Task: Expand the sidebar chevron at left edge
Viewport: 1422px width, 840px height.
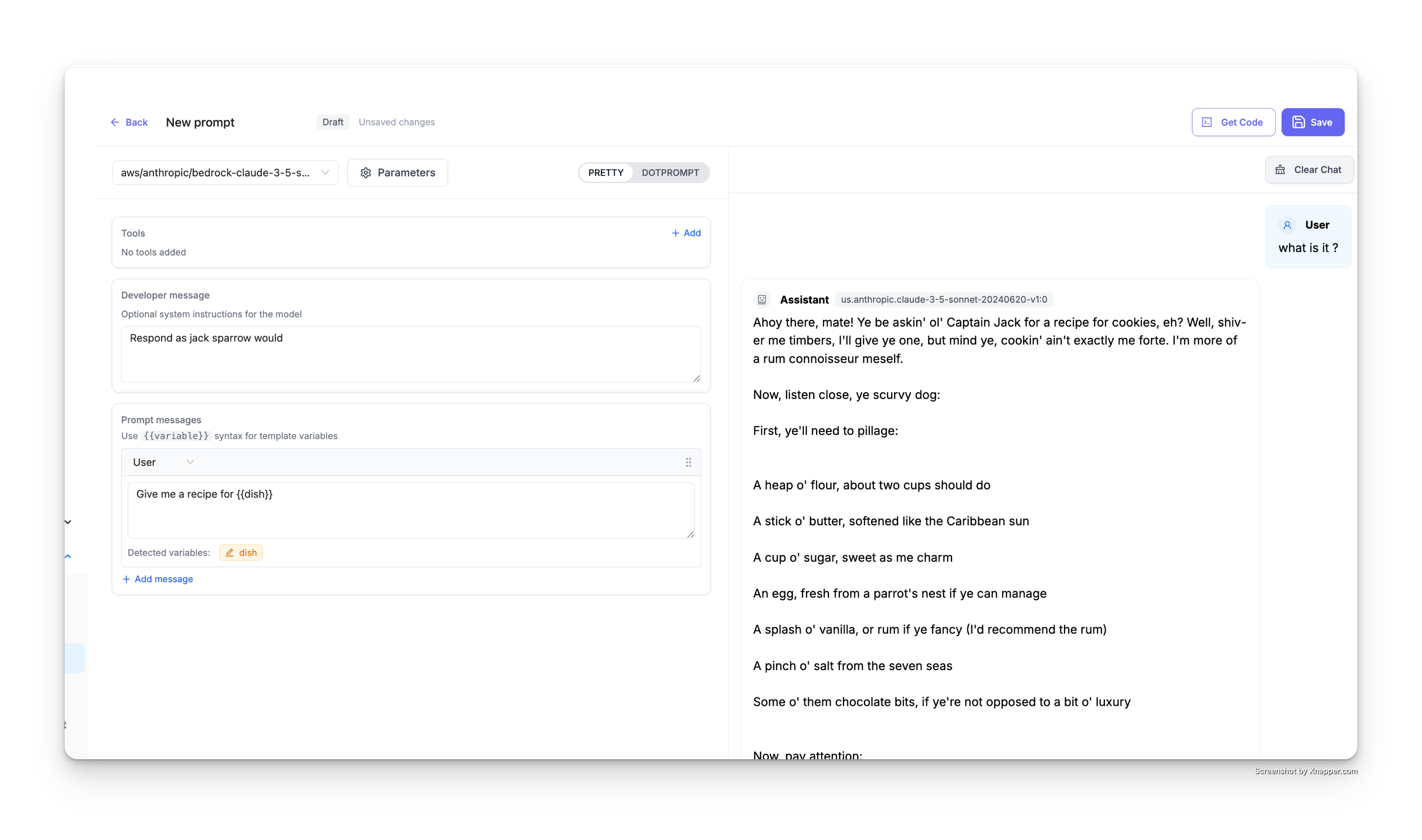Action: [68, 522]
